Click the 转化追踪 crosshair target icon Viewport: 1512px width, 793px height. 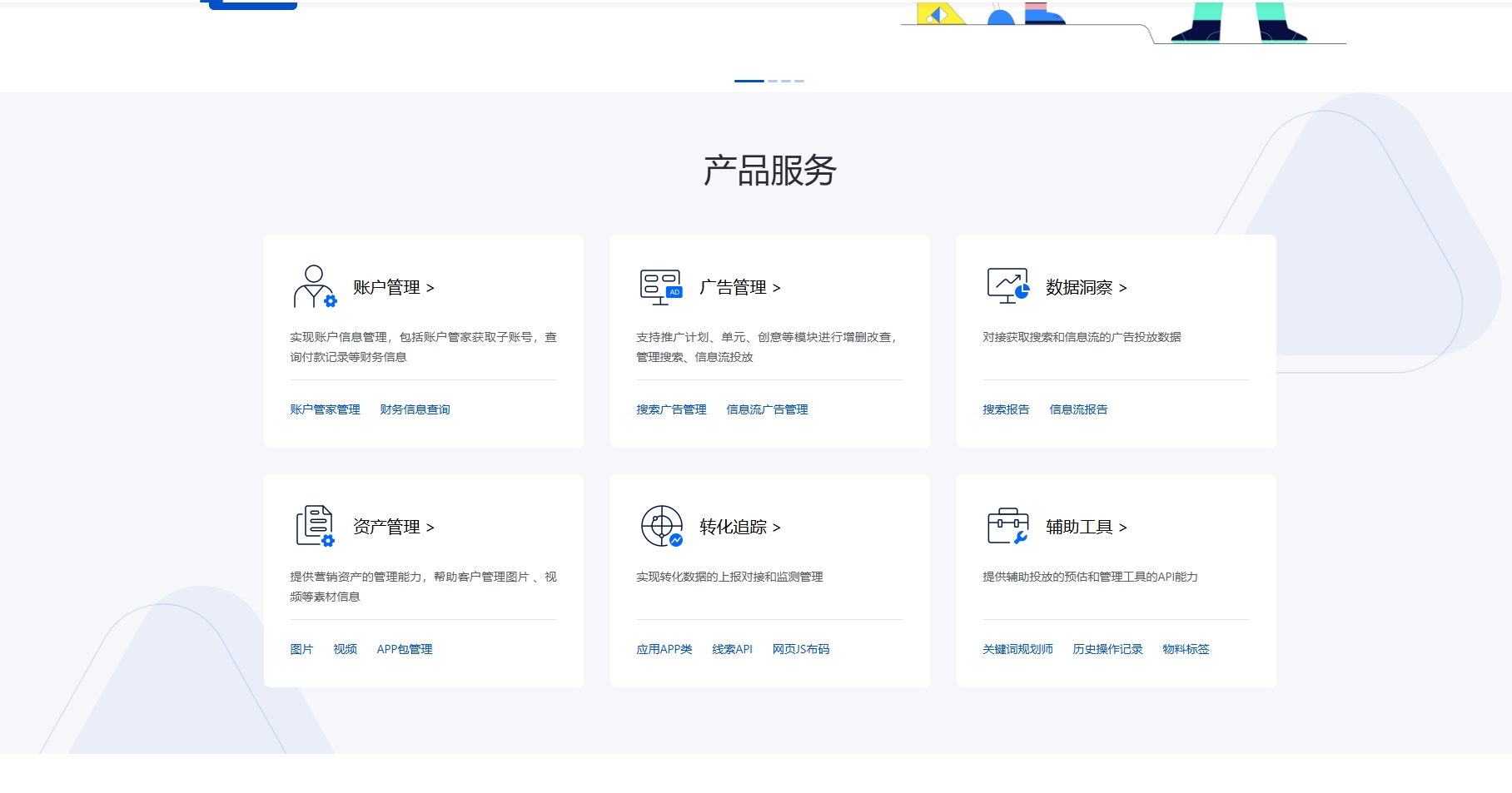pos(661,526)
